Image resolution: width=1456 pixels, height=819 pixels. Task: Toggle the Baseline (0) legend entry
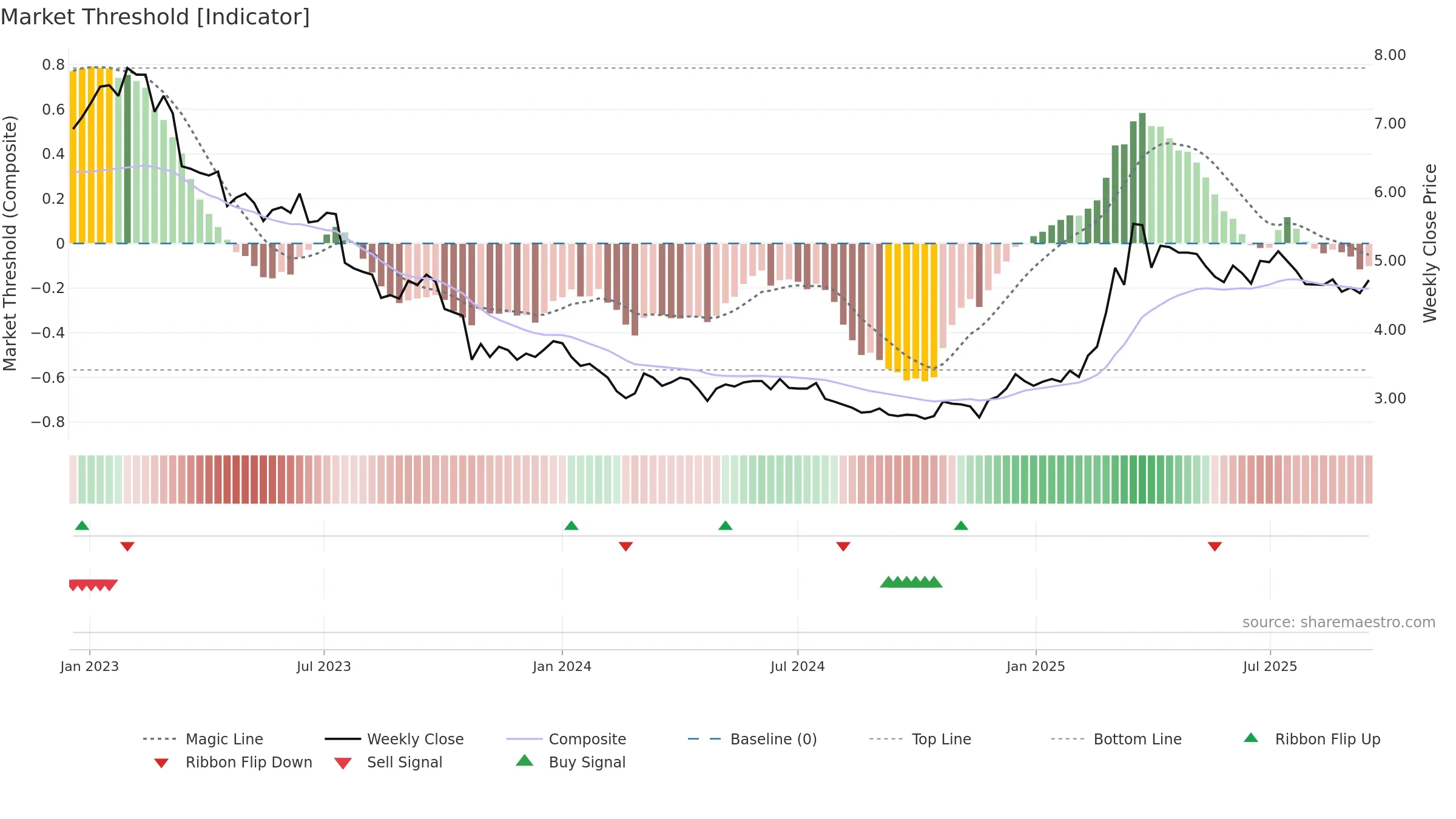click(x=752, y=739)
